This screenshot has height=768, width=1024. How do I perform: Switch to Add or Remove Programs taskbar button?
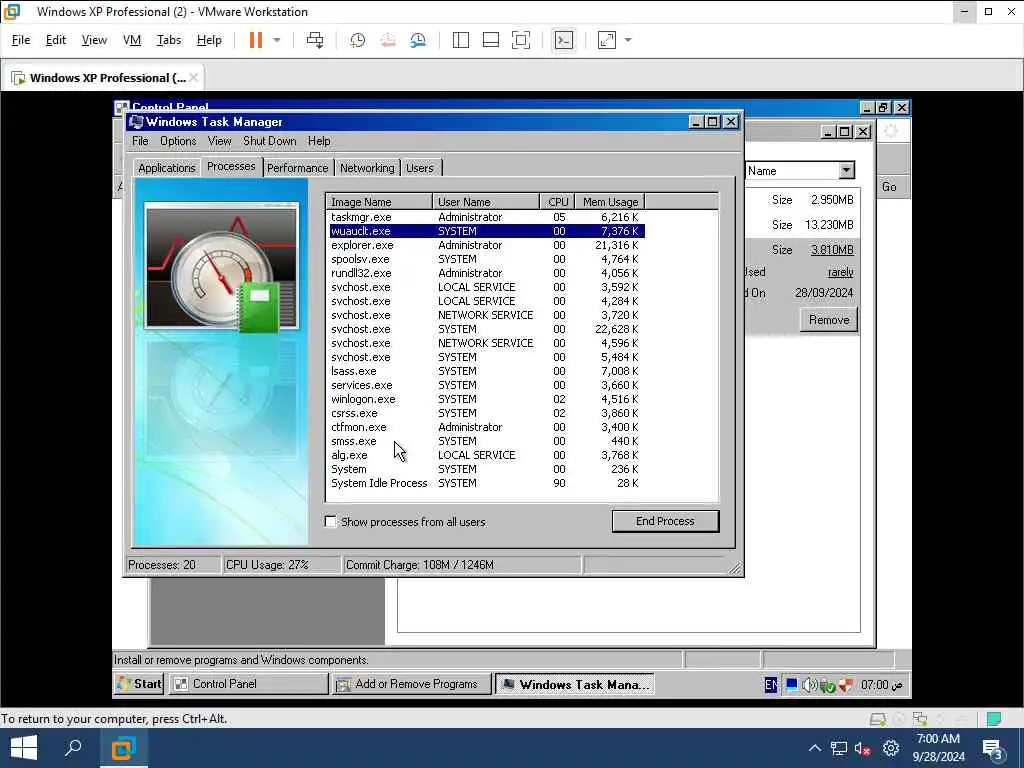[x=412, y=684]
